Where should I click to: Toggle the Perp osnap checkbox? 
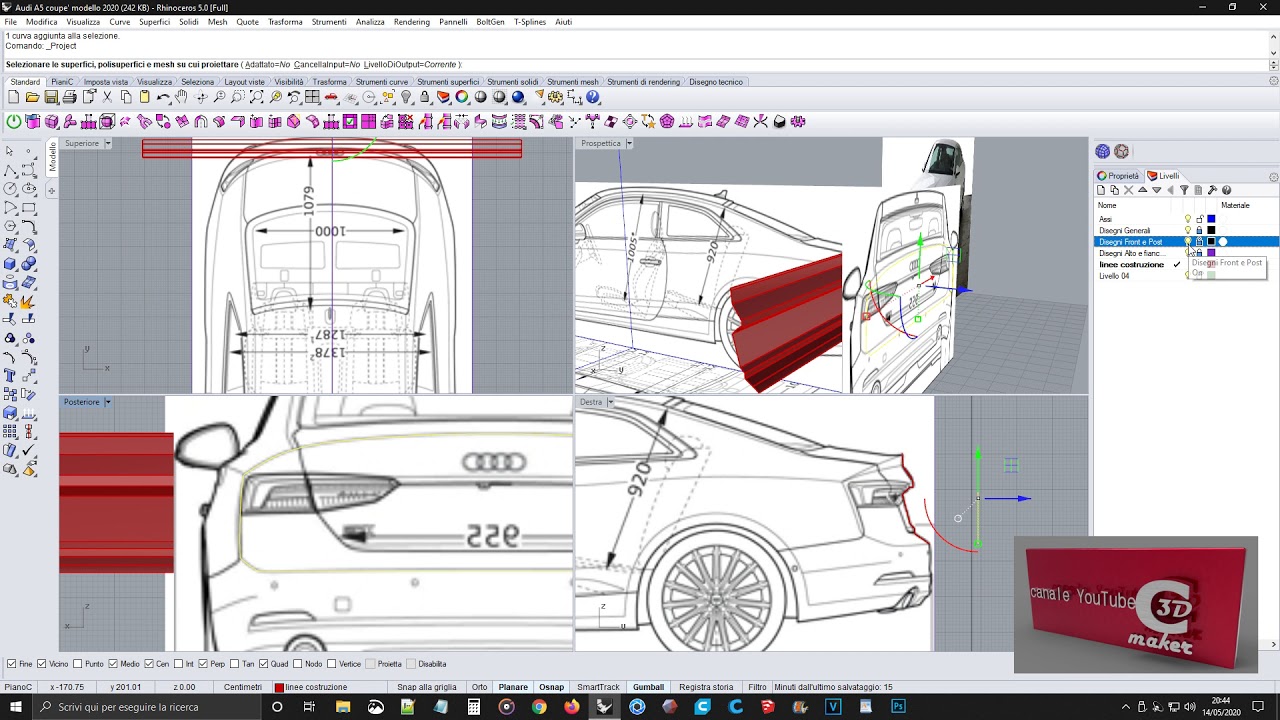coord(203,664)
